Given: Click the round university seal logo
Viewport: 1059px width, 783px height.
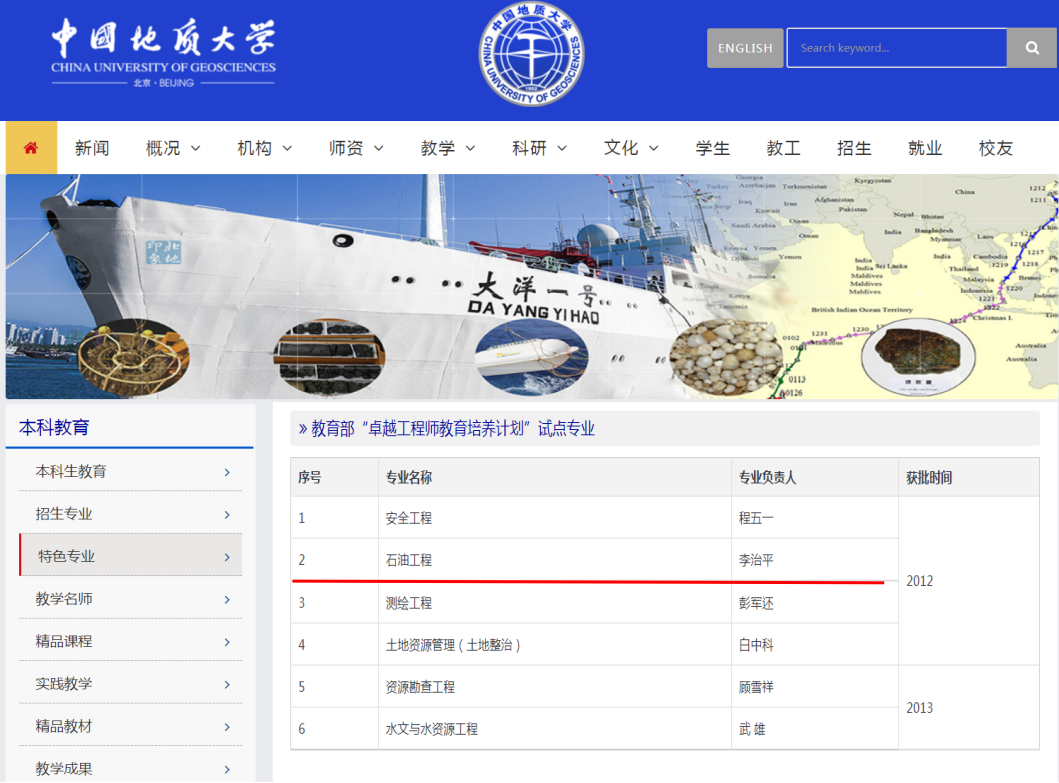Looking at the screenshot, I should point(531,55).
